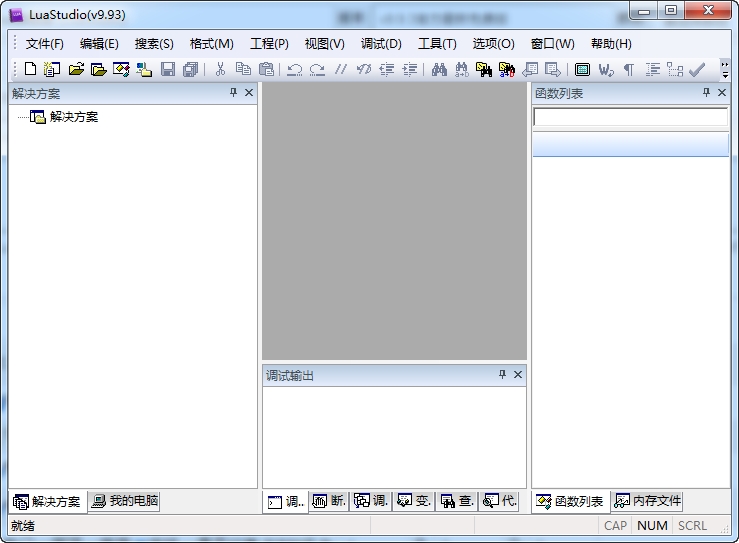
Task: Click the Save floppy disk icon
Action: point(168,69)
